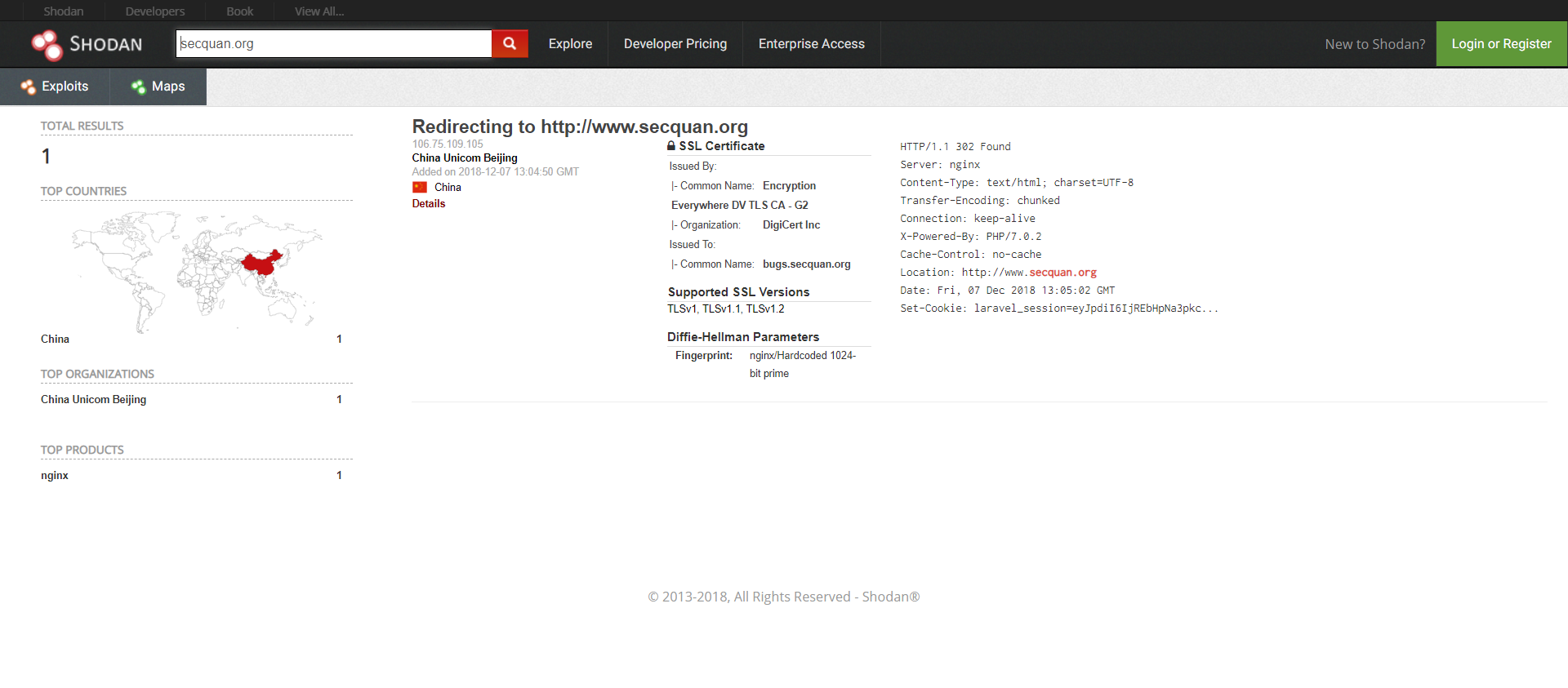The width and height of the screenshot is (1568, 688).
Task: Click the Maps icon
Action: pos(138,87)
